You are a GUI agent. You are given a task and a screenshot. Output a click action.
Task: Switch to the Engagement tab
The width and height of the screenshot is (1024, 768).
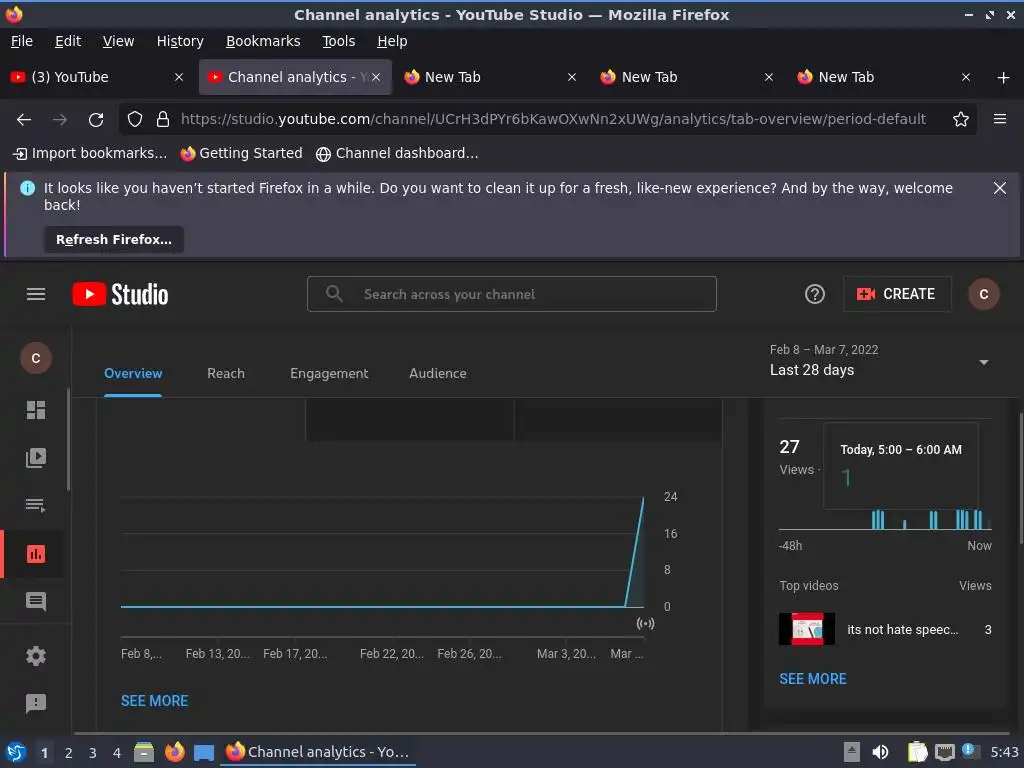pos(329,374)
